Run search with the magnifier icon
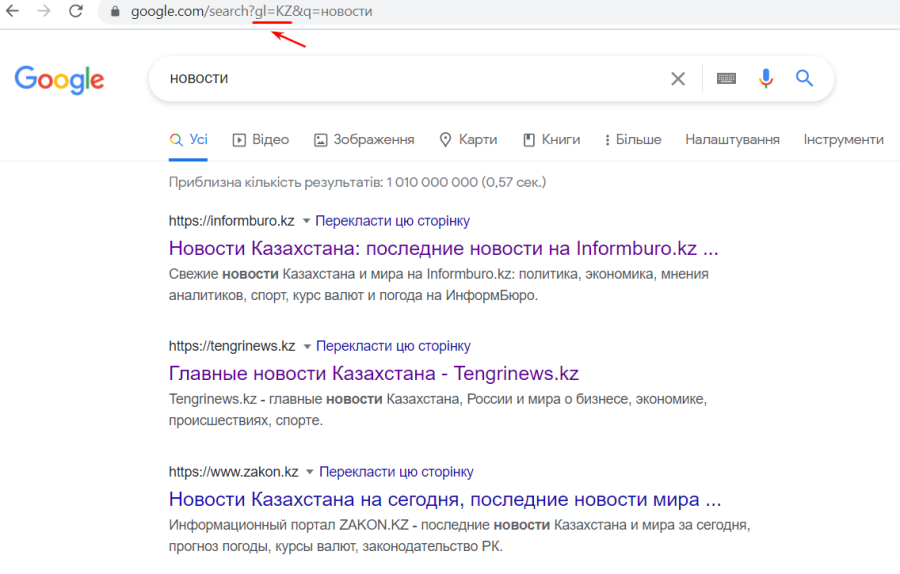This screenshot has height=574, width=900. pyautogui.click(x=804, y=78)
